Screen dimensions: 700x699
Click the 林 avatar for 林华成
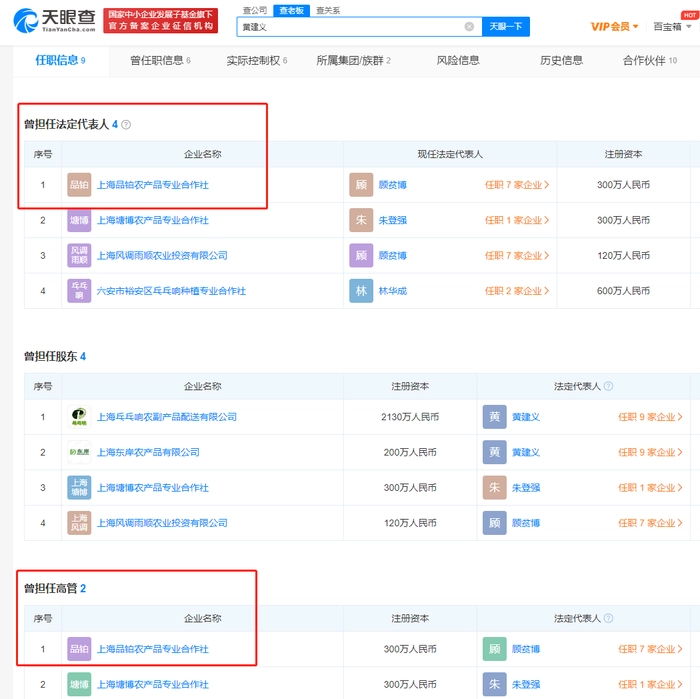coord(361,291)
